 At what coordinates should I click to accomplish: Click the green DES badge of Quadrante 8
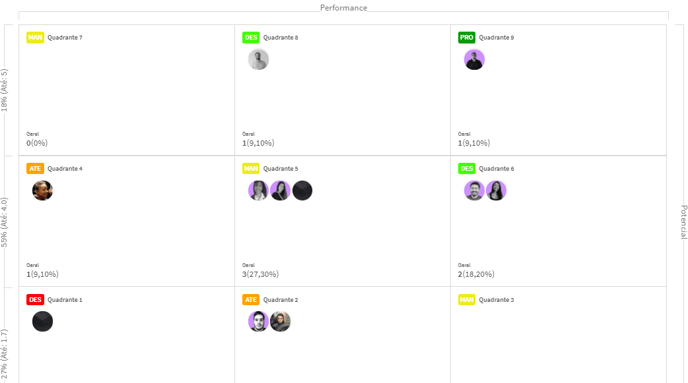point(251,37)
